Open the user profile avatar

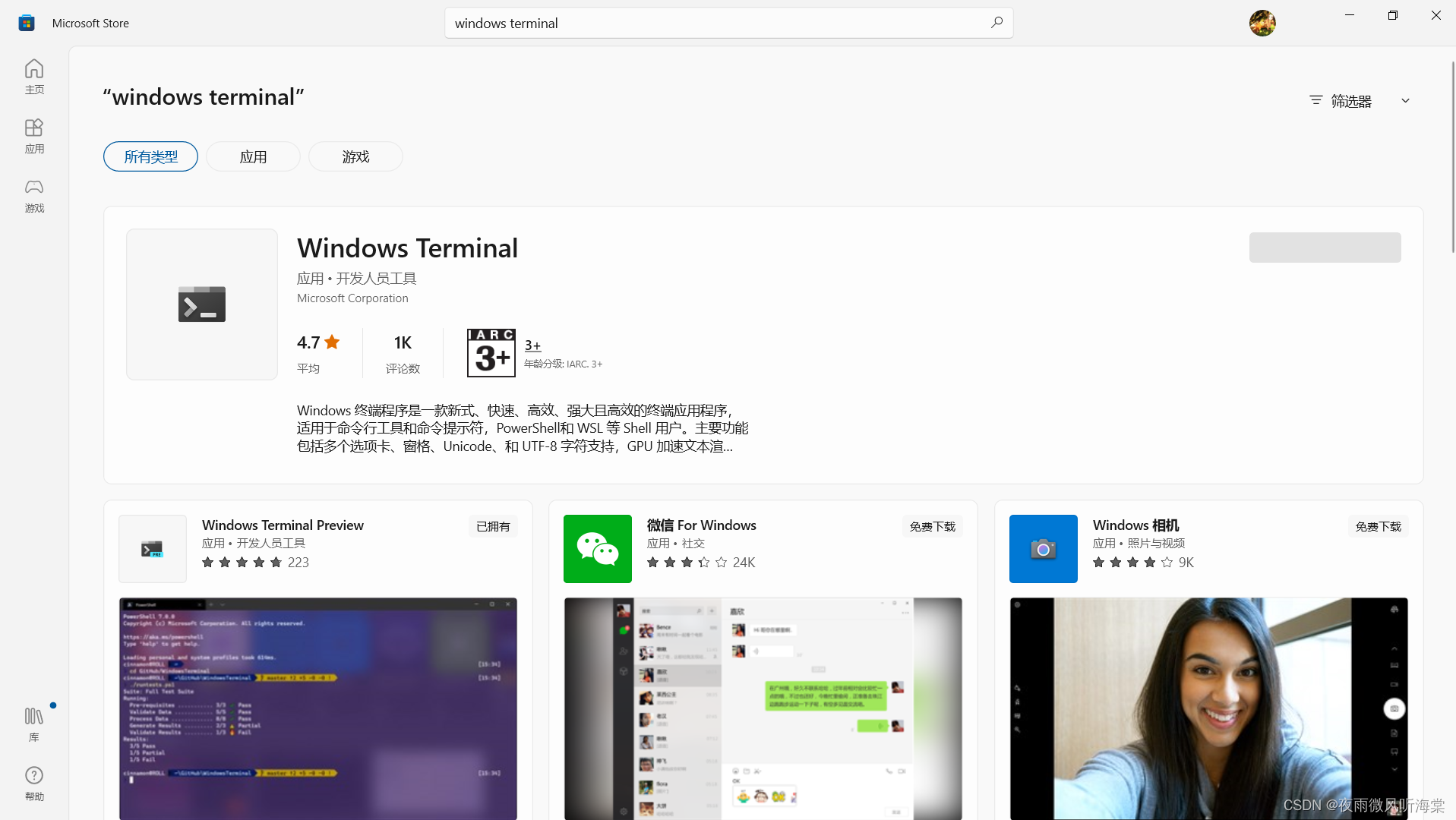tap(1262, 23)
